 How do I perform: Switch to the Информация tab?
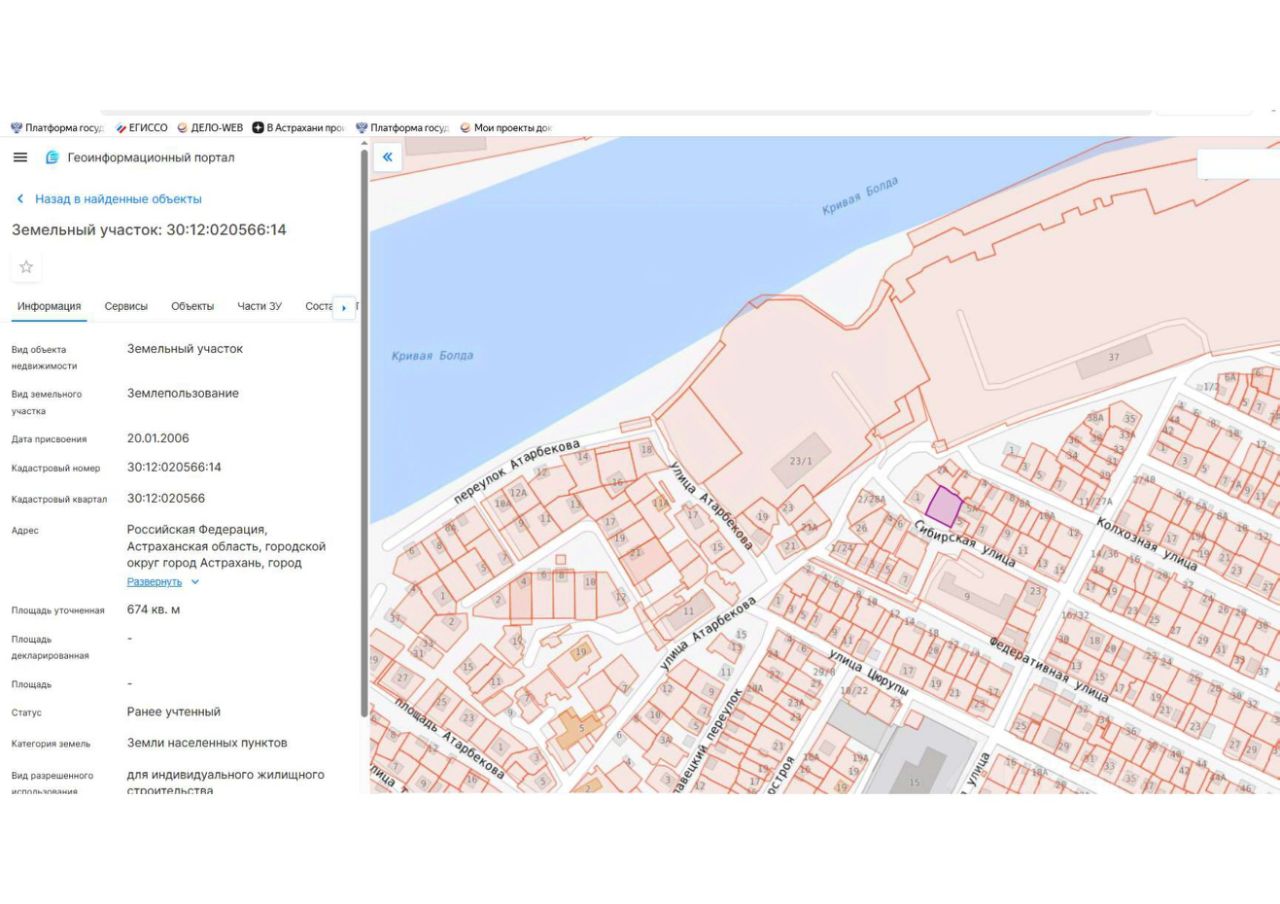click(x=49, y=306)
